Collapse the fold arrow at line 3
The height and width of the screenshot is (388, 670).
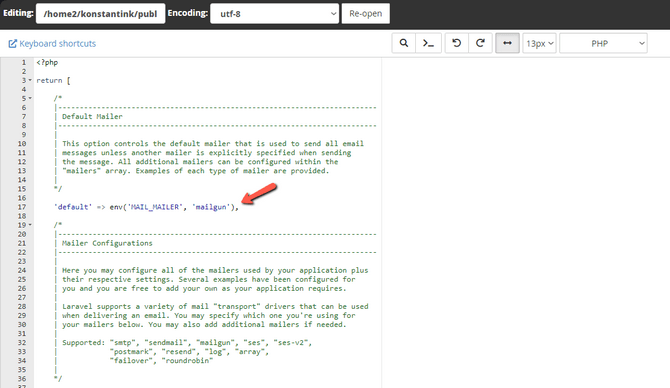pos(30,80)
